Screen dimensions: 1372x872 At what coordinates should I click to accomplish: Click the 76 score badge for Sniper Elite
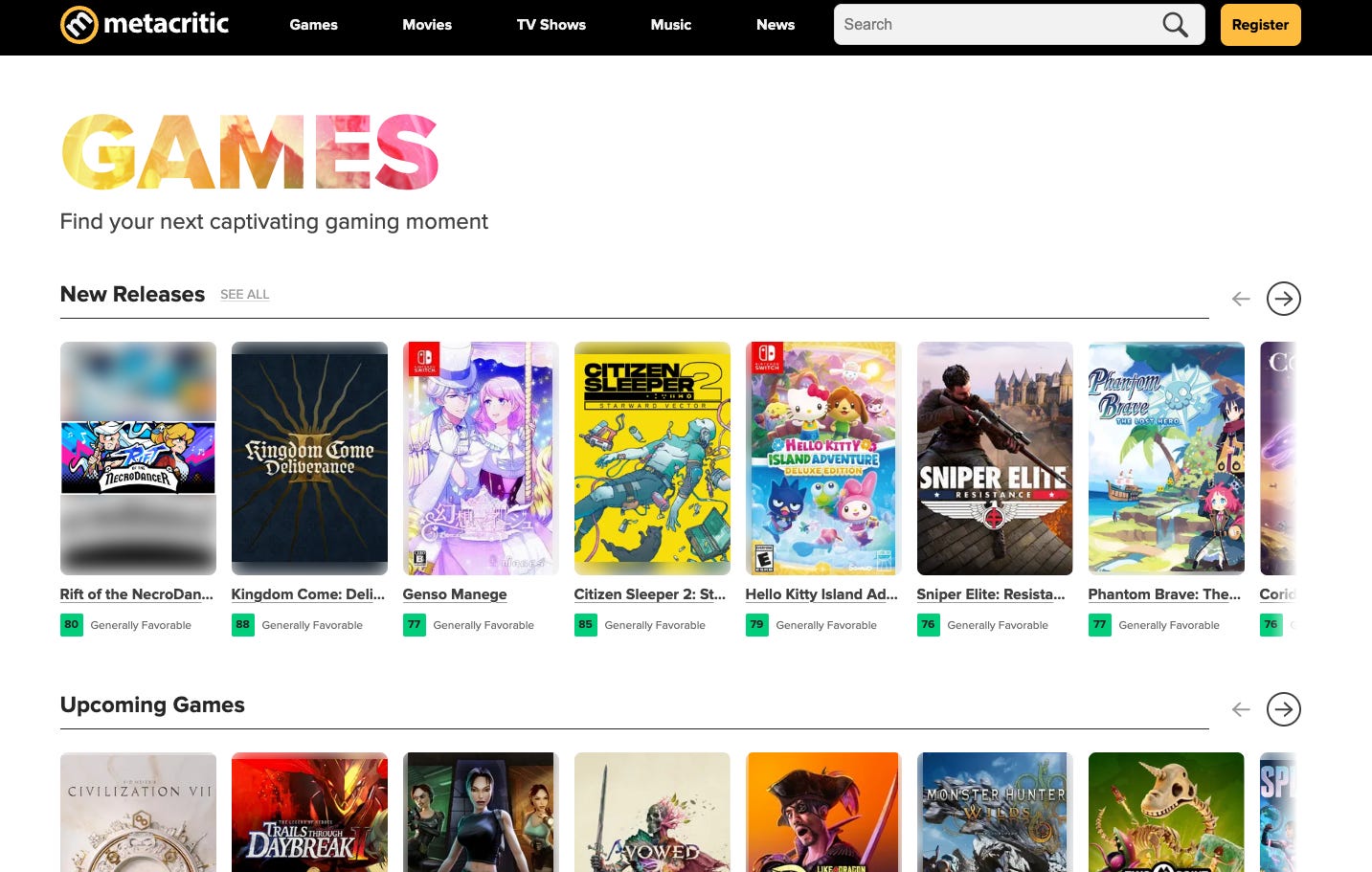[929, 625]
